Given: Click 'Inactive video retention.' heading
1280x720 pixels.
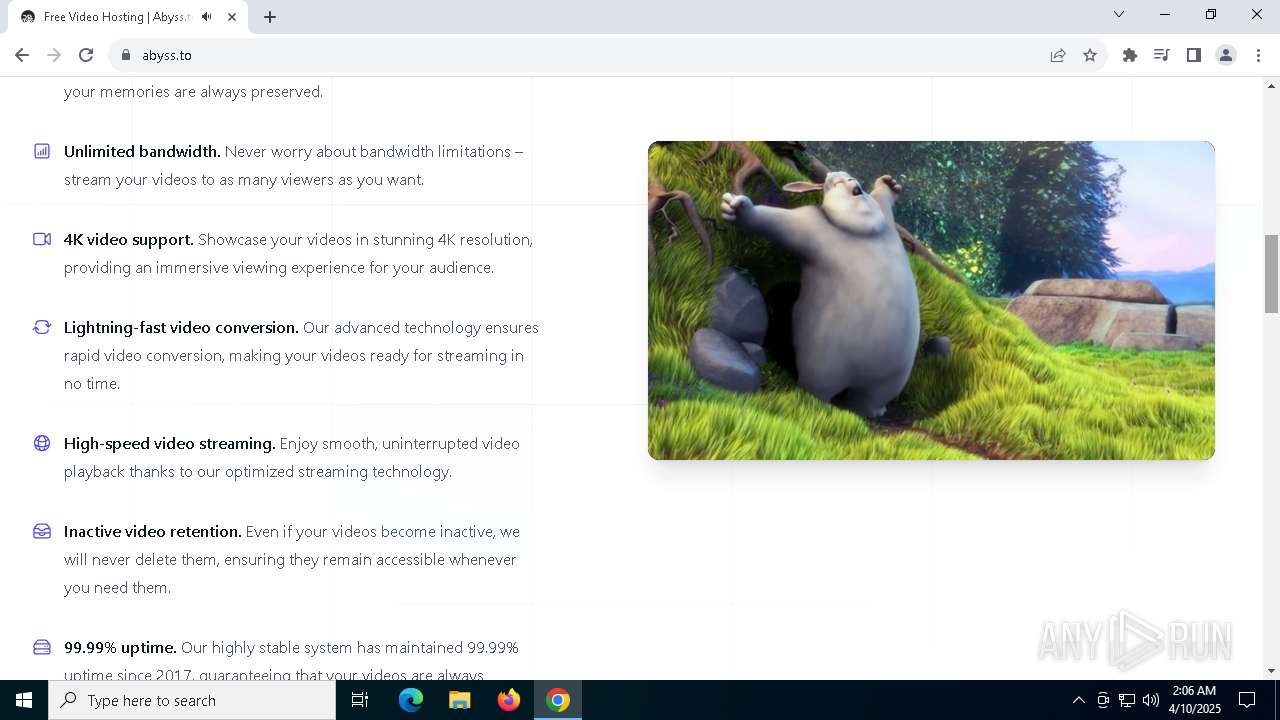Looking at the screenshot, I should [x=153, y=531].
